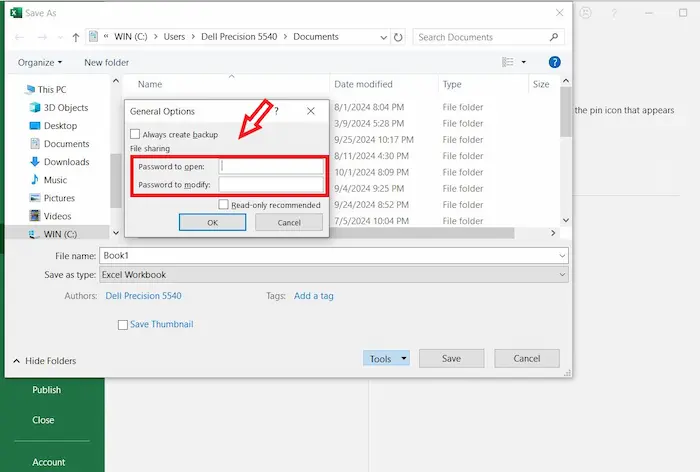The width and height of the screenshot is (700, 472).
Task: Click the address bar folder icon
Action: click(93, 36)
